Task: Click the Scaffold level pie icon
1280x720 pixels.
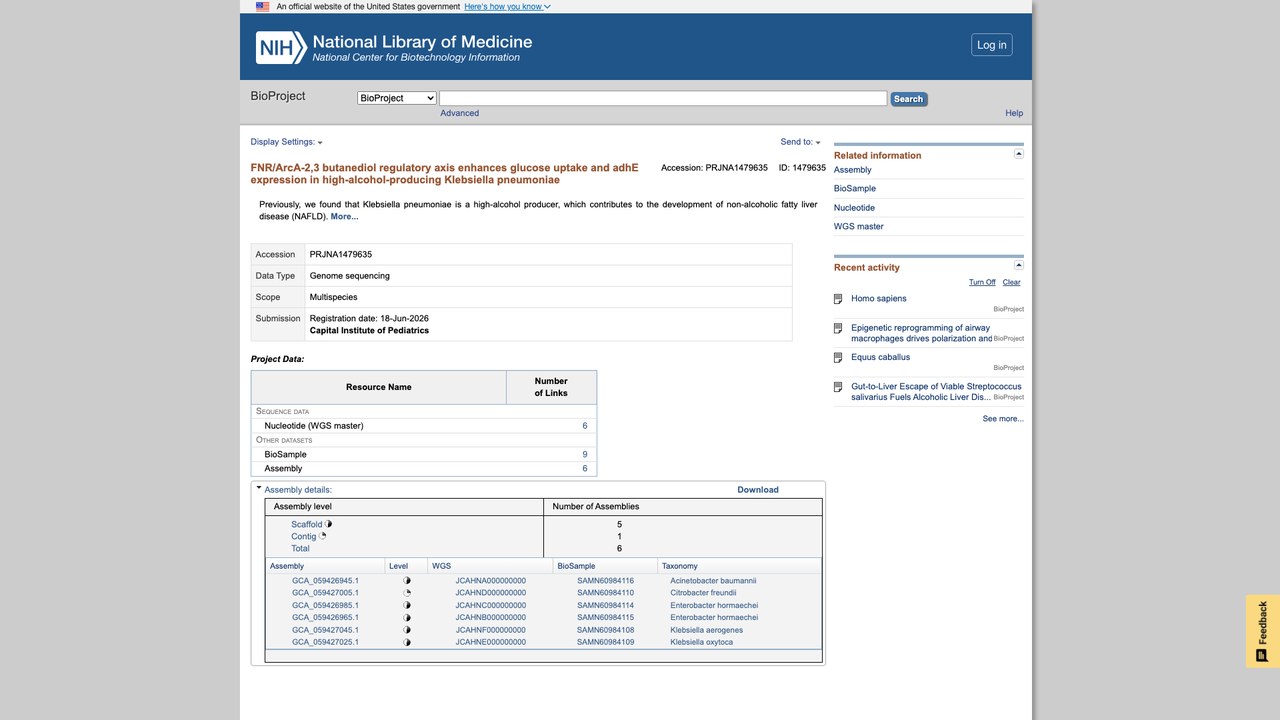Action: coord(329,524)
